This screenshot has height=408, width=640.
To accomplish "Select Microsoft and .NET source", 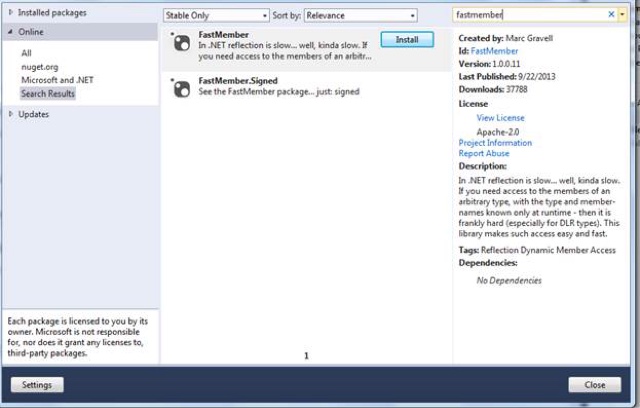I will click(58, 80).
